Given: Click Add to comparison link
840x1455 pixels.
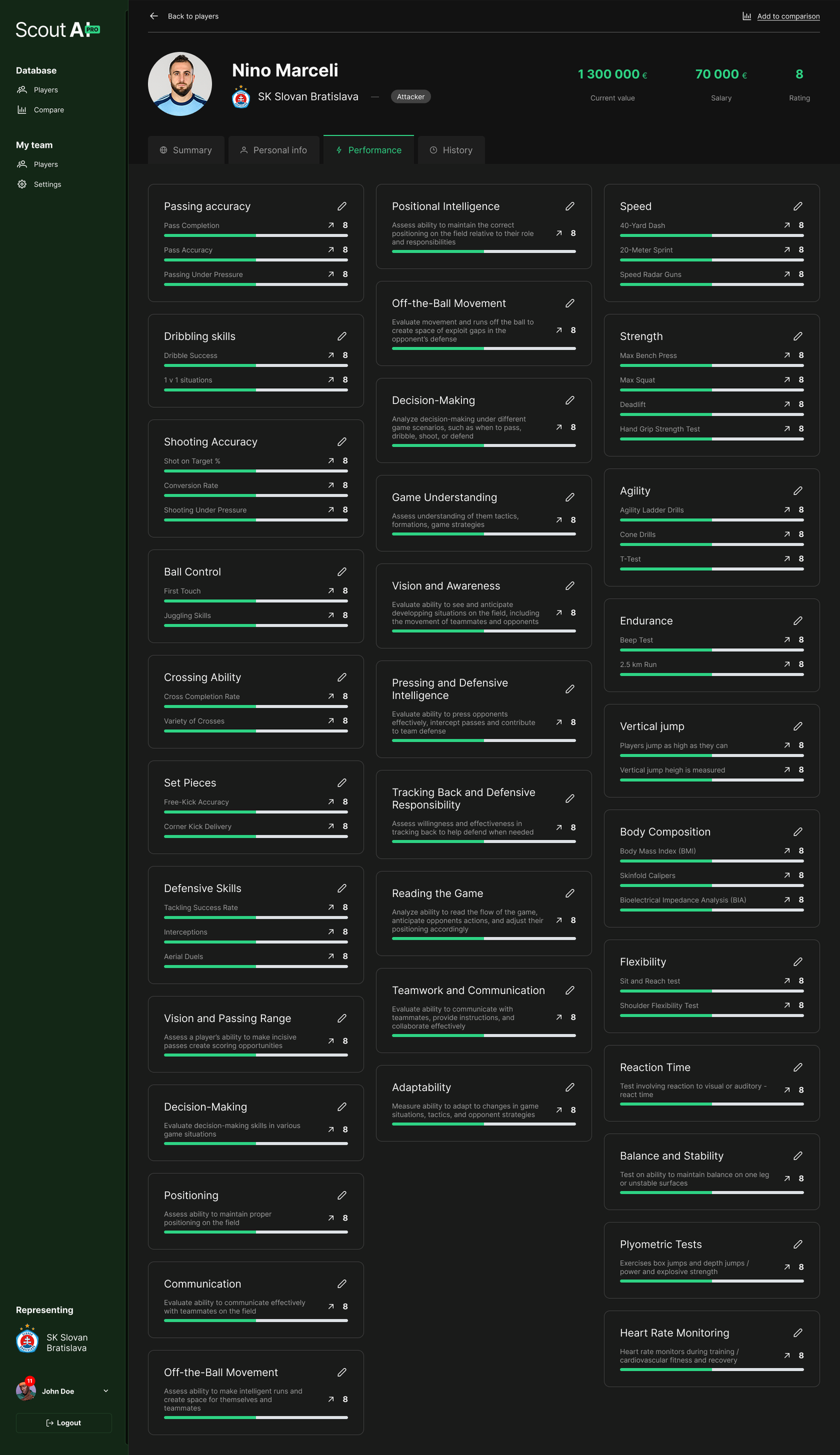Looking at the screenshot, I should [x=788, y=16].
